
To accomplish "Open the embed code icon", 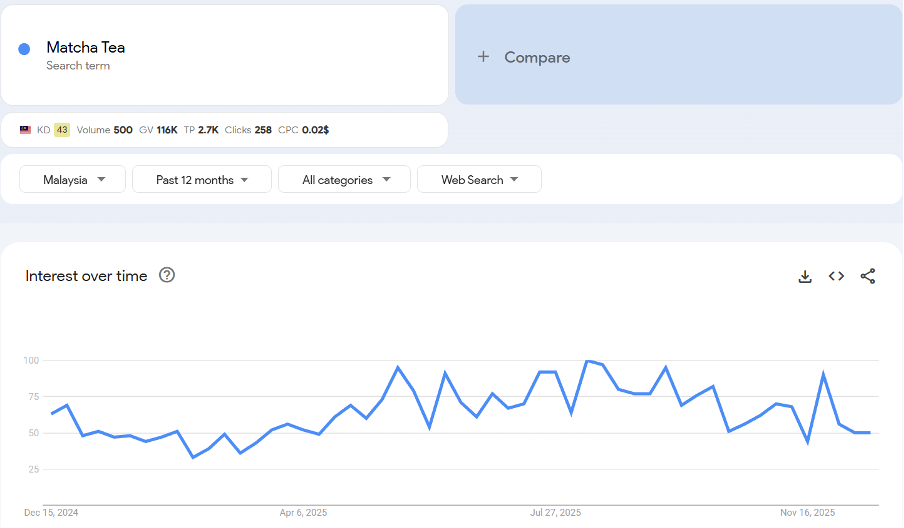I will point(836,277).
